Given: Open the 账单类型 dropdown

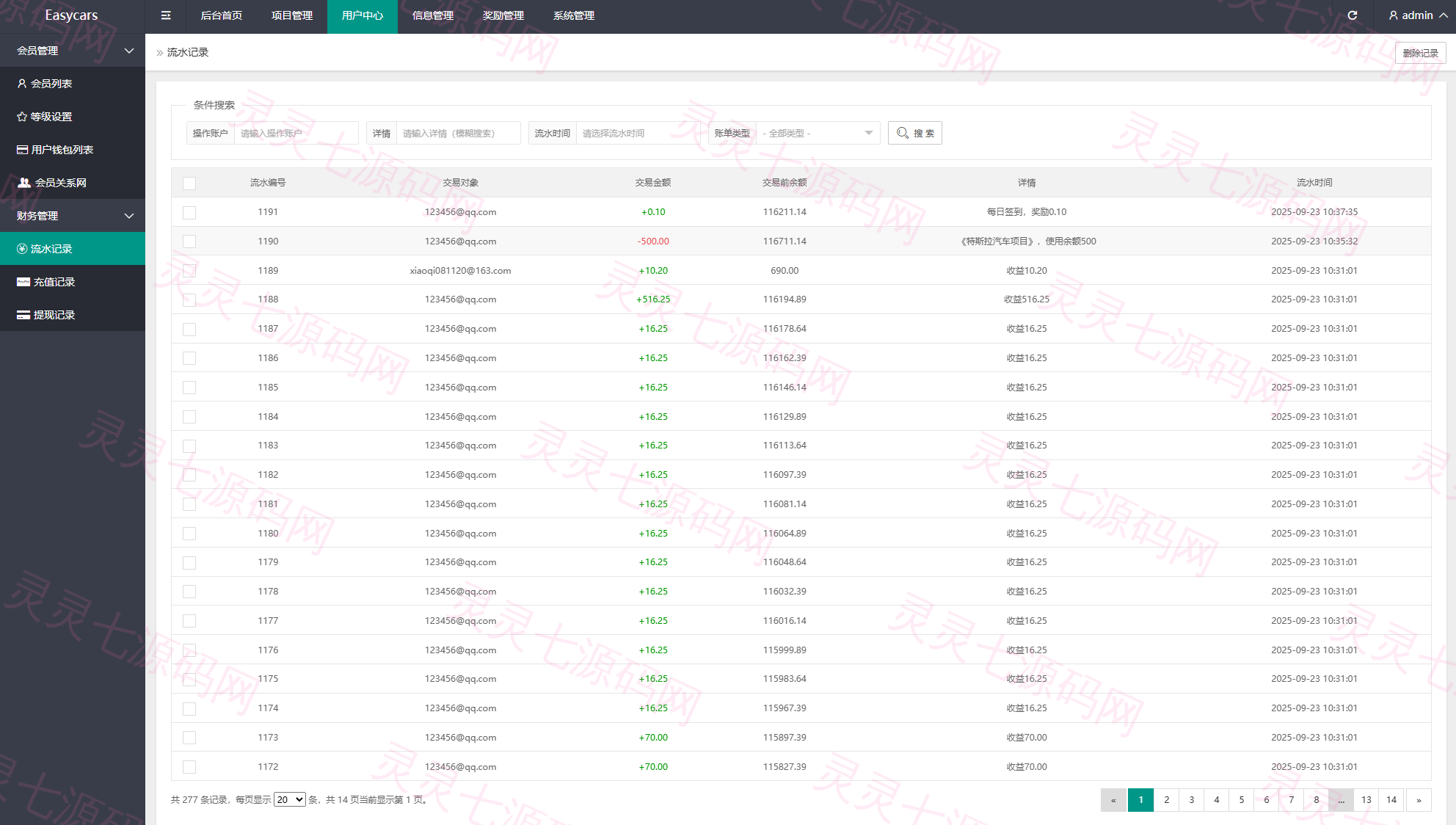Looking at the screenshot, I should coord(818,133).
